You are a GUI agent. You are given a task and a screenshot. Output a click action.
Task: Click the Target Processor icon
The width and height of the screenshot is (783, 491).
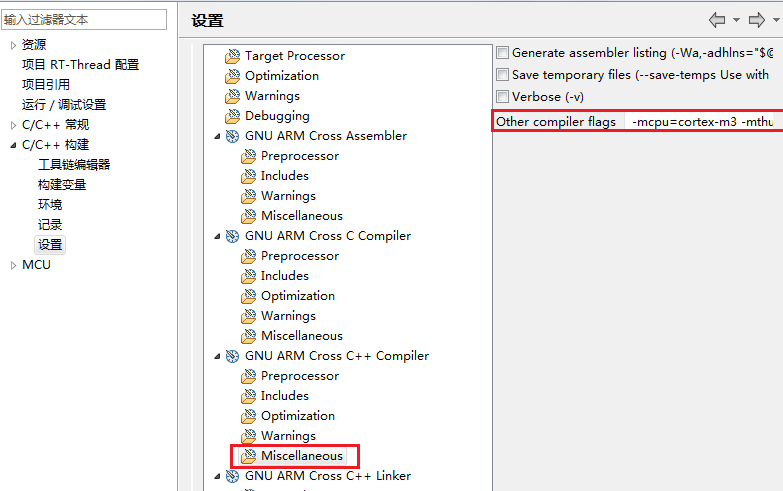tap(233, 56)
